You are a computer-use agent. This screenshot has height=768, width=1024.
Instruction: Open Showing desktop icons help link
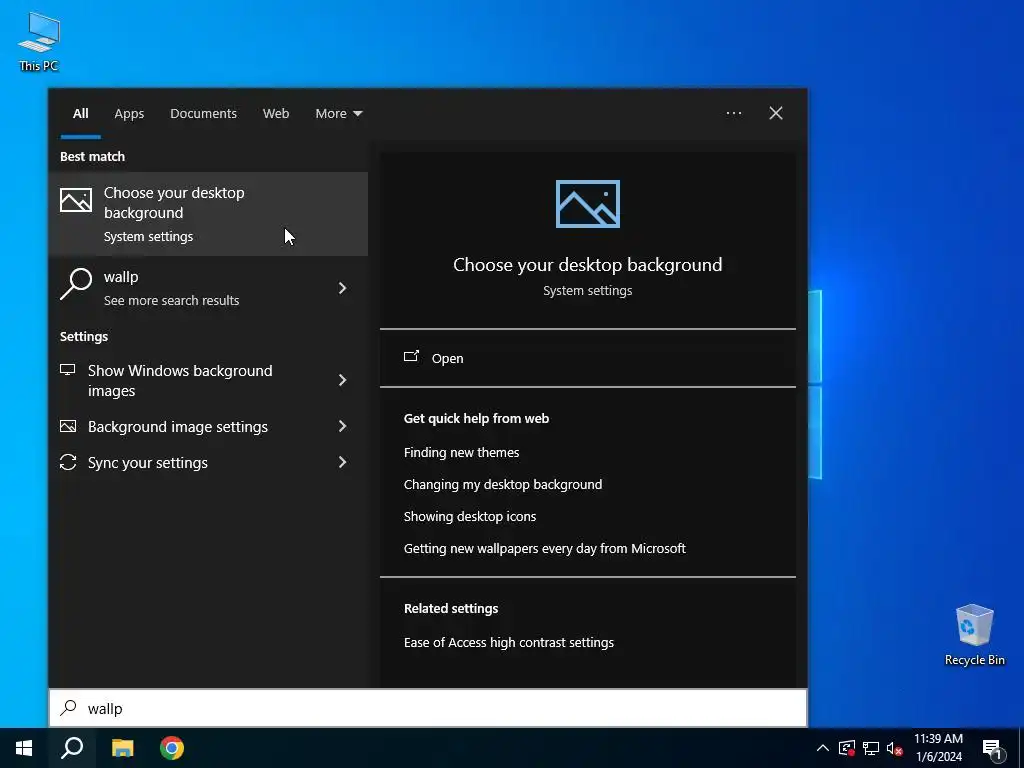tap(470, 516)
